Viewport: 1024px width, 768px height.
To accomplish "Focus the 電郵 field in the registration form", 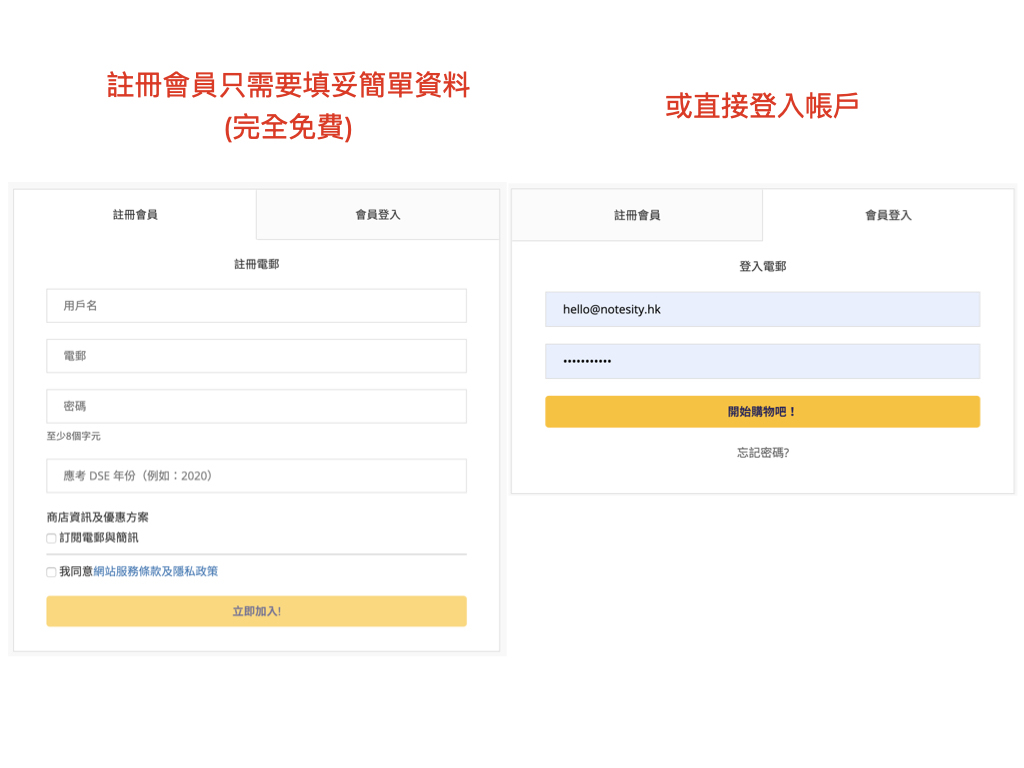I will [x=256, y=356].
